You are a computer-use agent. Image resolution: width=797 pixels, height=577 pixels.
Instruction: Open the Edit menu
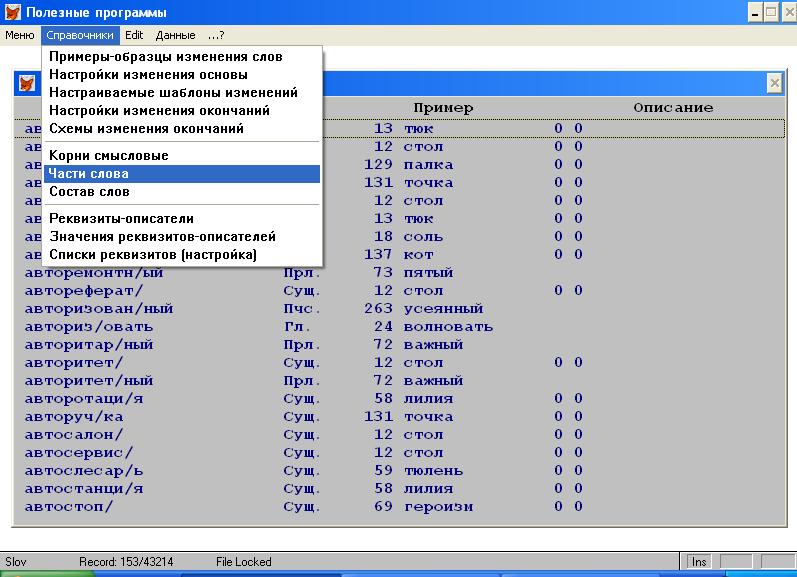pyautogui.click(x=134, y=35)
